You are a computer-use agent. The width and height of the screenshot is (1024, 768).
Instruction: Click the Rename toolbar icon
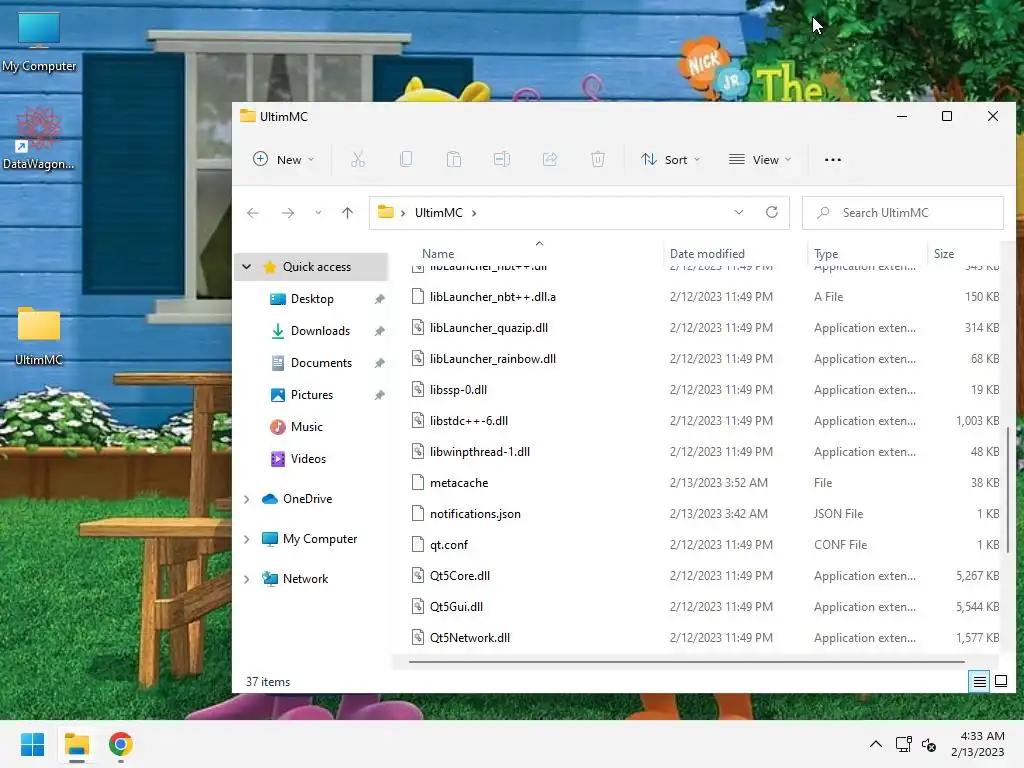pos(502,159)
